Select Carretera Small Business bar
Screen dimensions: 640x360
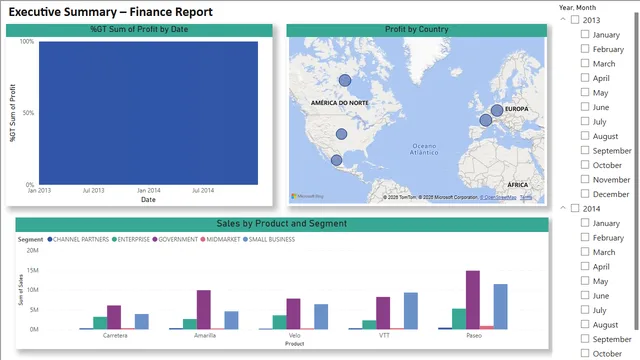(x=142, y=322)
